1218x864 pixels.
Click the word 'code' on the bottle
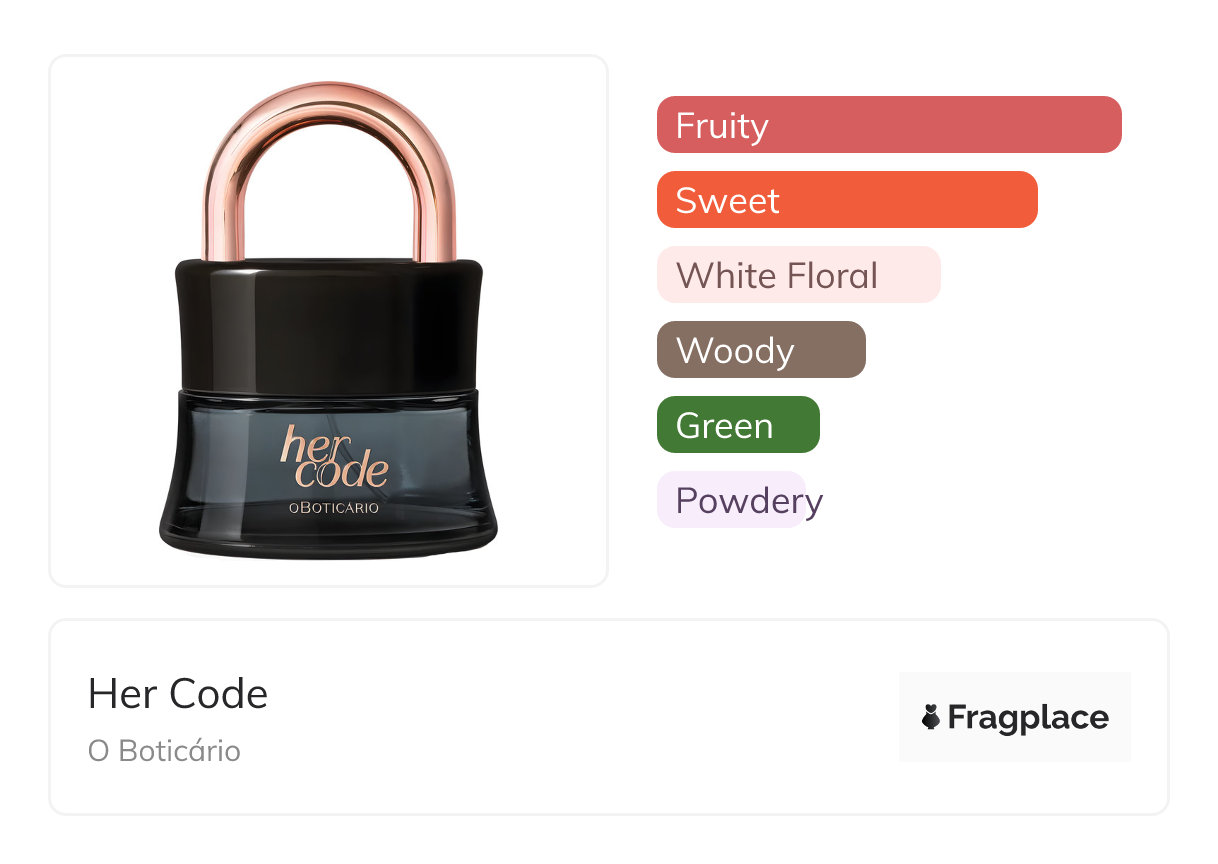(x=341, y=471)
